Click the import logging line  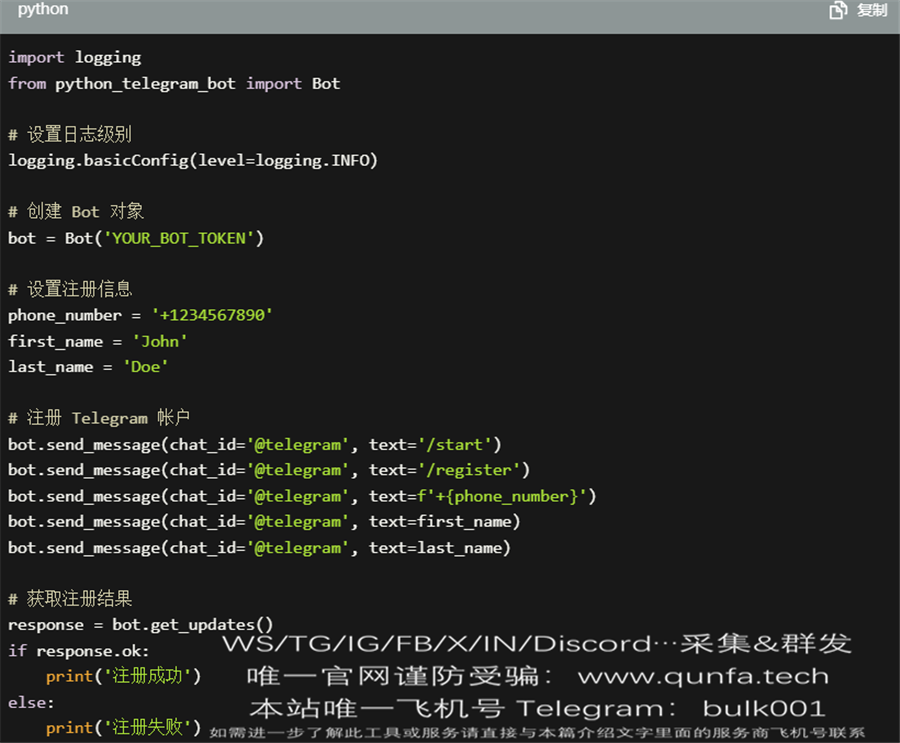point(75,57)
